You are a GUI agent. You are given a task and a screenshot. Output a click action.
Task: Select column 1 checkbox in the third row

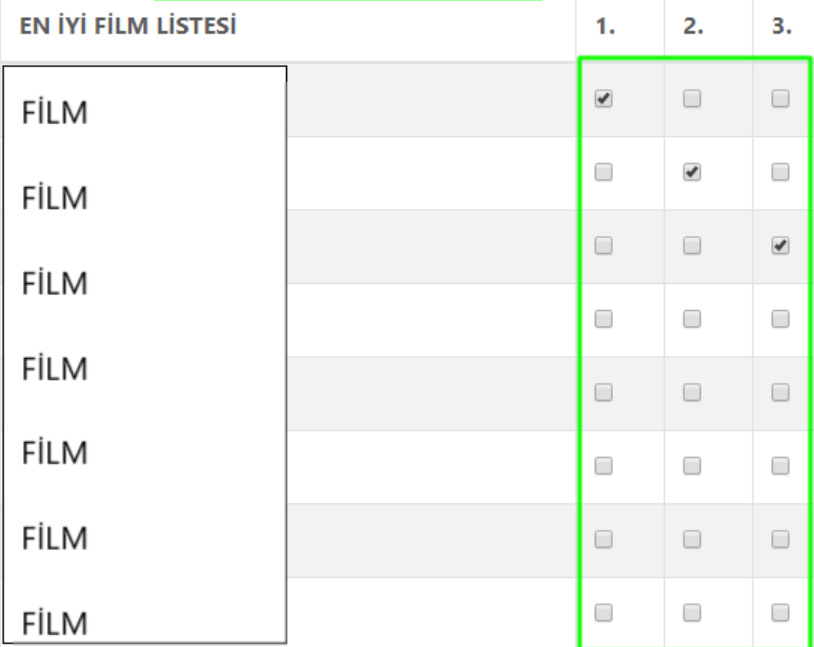tap(602, 246)
